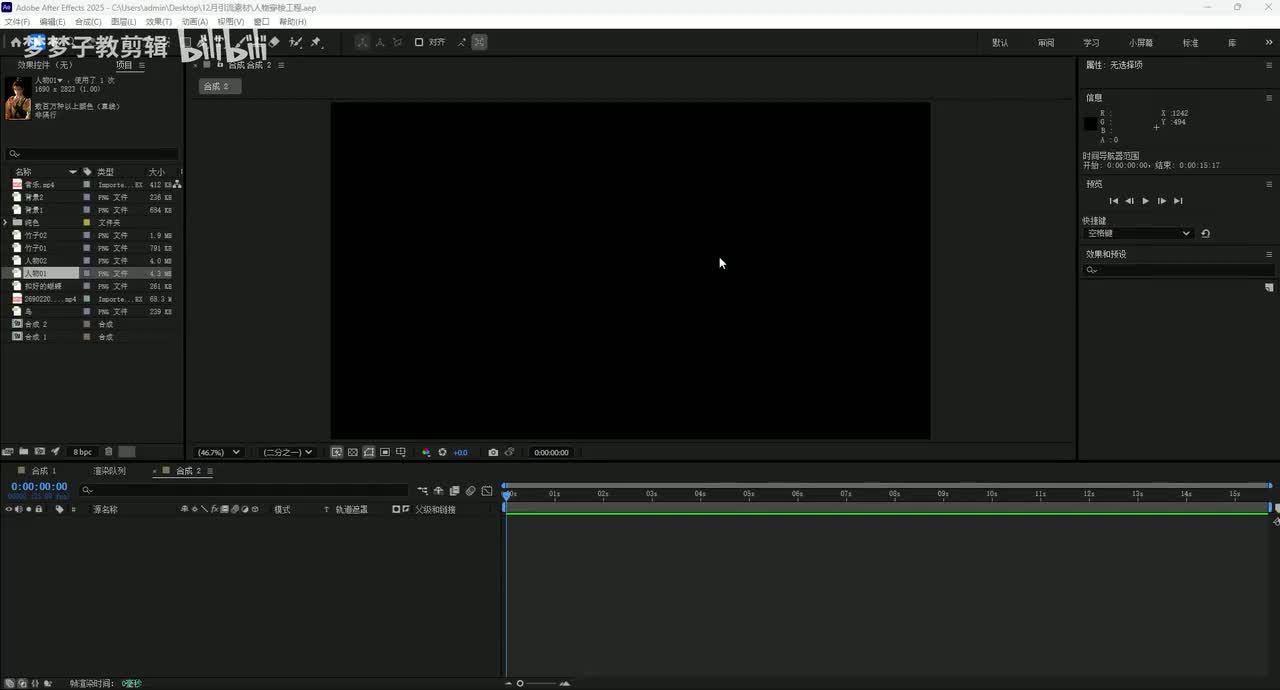This screenshot has height=690, width=1280.
Task: Open the viewer magnification dropdown 46.7%
Action: coord(218,452)
